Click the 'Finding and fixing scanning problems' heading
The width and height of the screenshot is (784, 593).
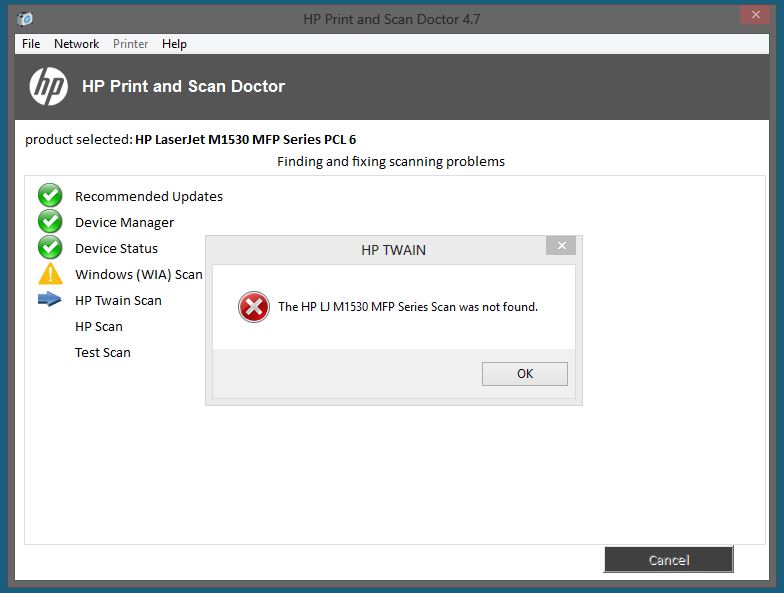[391, 162]
